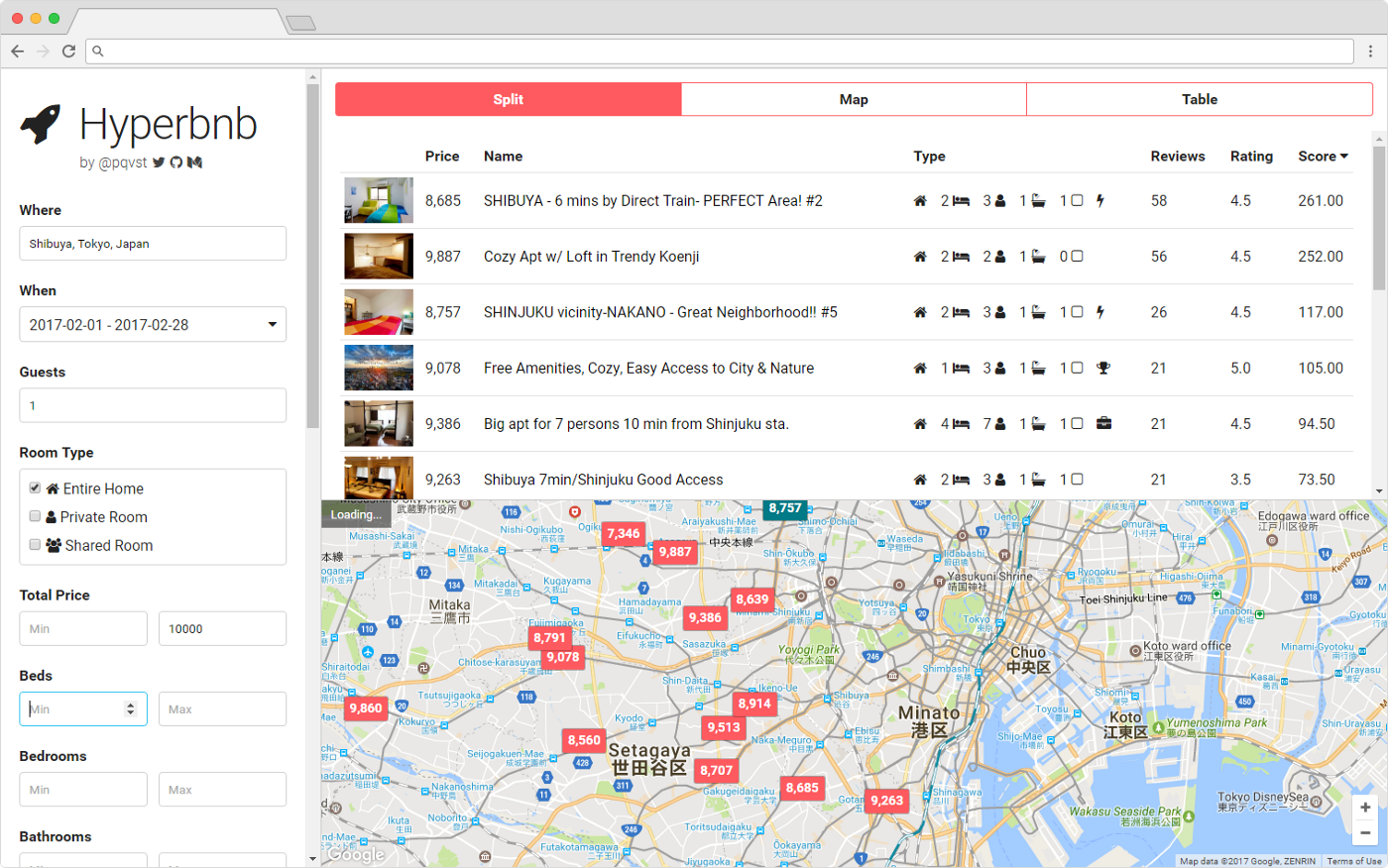Open the @pqvst author link

tap(123, 163)
